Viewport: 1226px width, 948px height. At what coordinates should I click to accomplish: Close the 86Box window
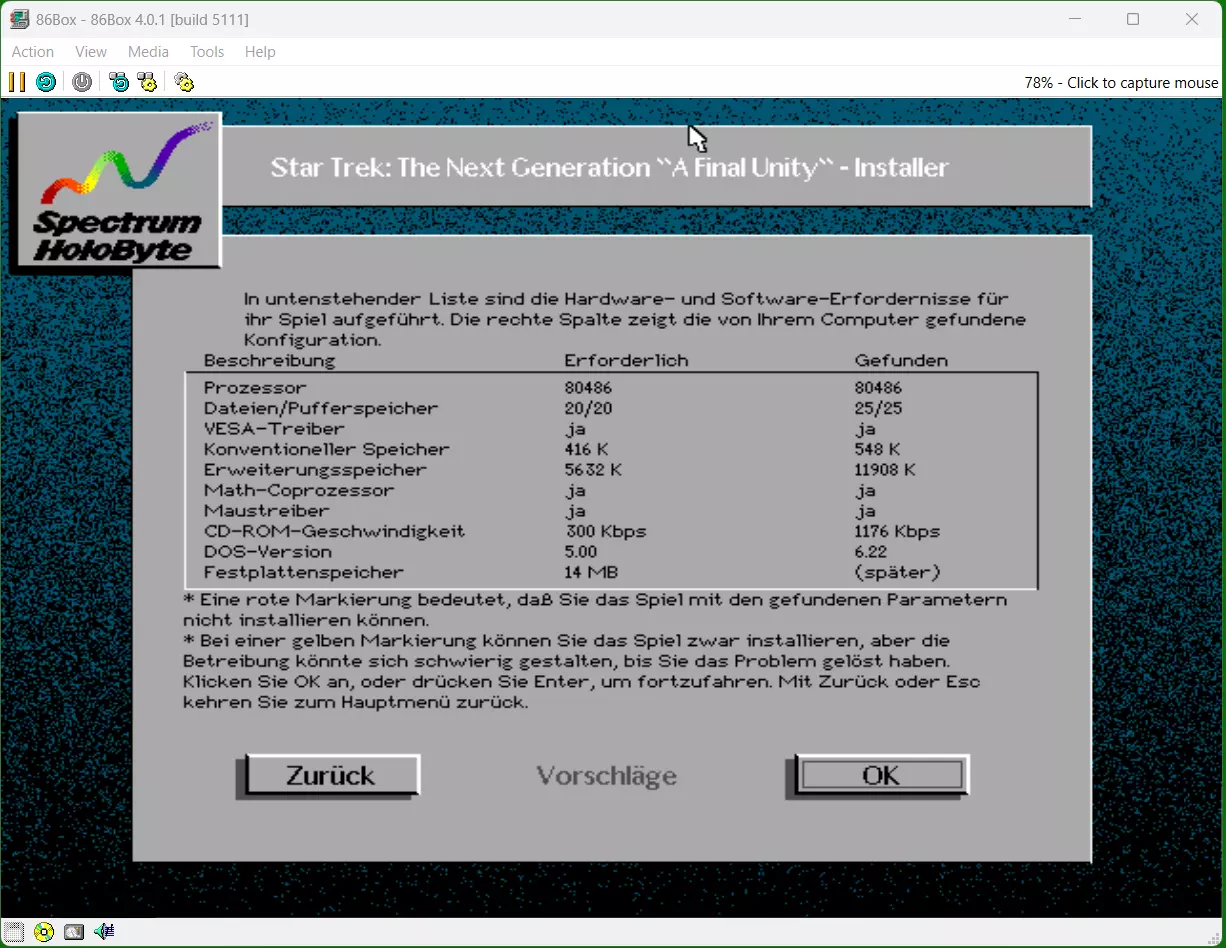coord(1192,19)
